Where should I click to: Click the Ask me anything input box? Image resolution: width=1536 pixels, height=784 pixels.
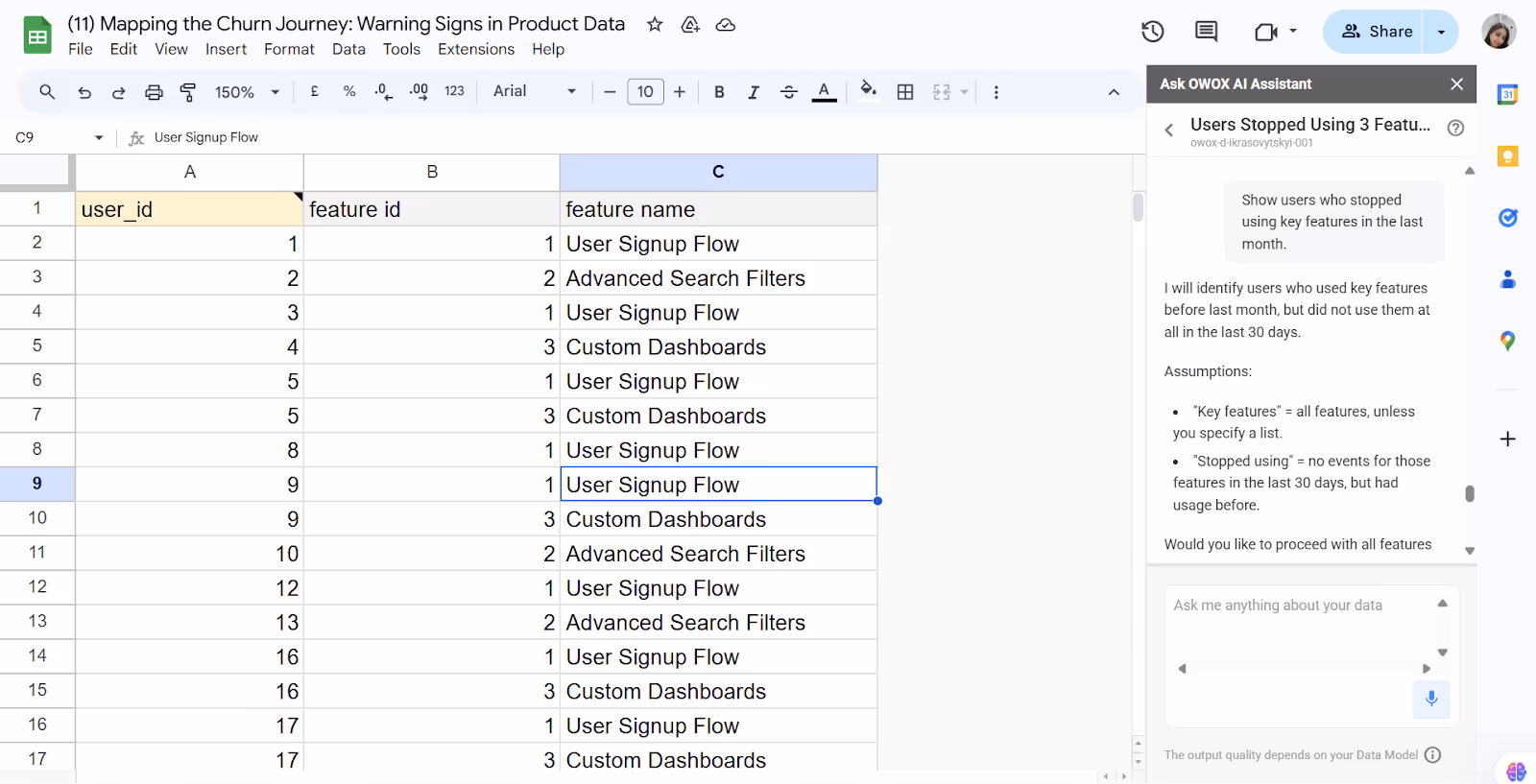[x=1302, y=629]
